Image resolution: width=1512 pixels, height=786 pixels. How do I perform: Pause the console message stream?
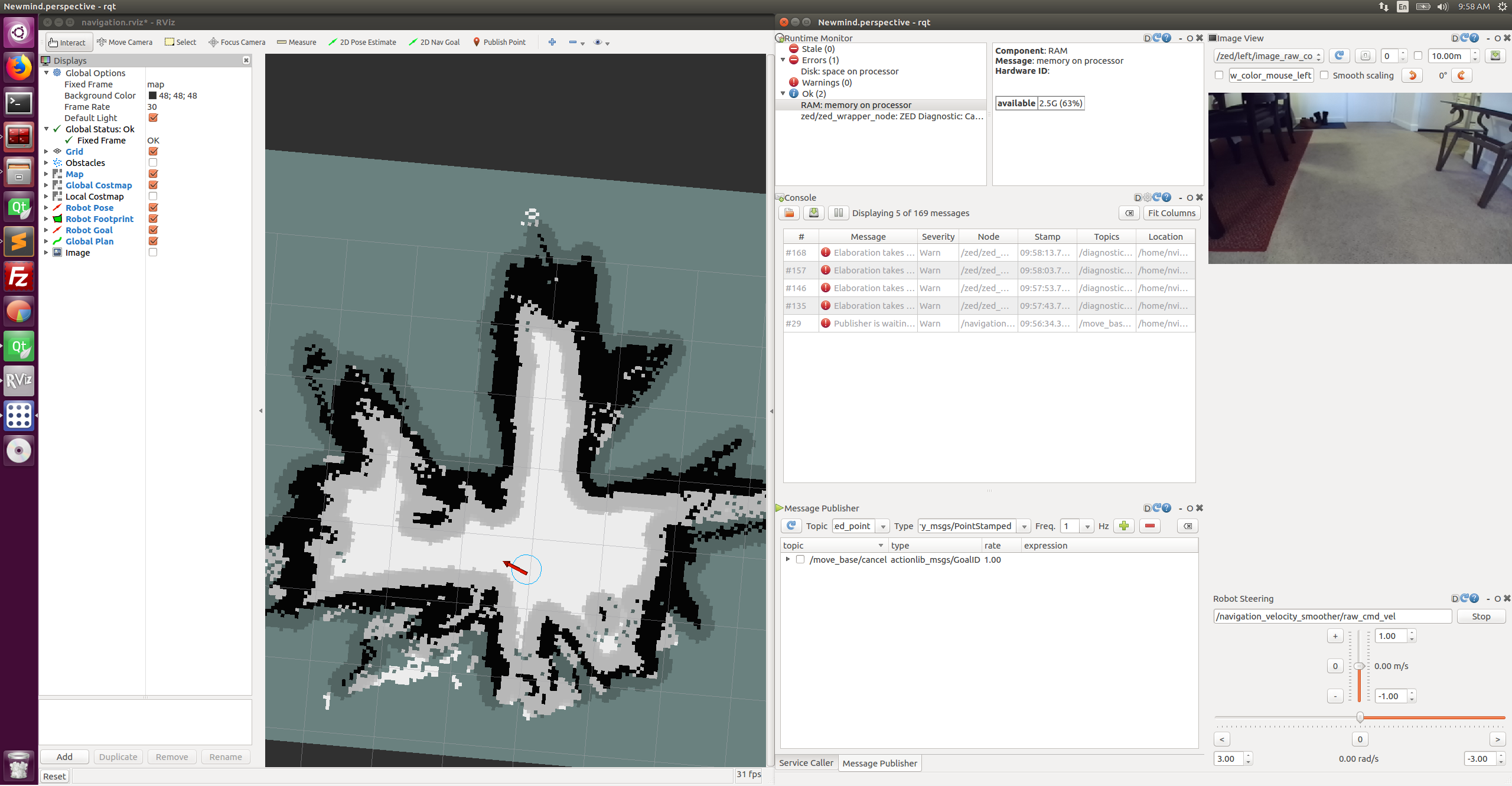[x=838, y=213]
